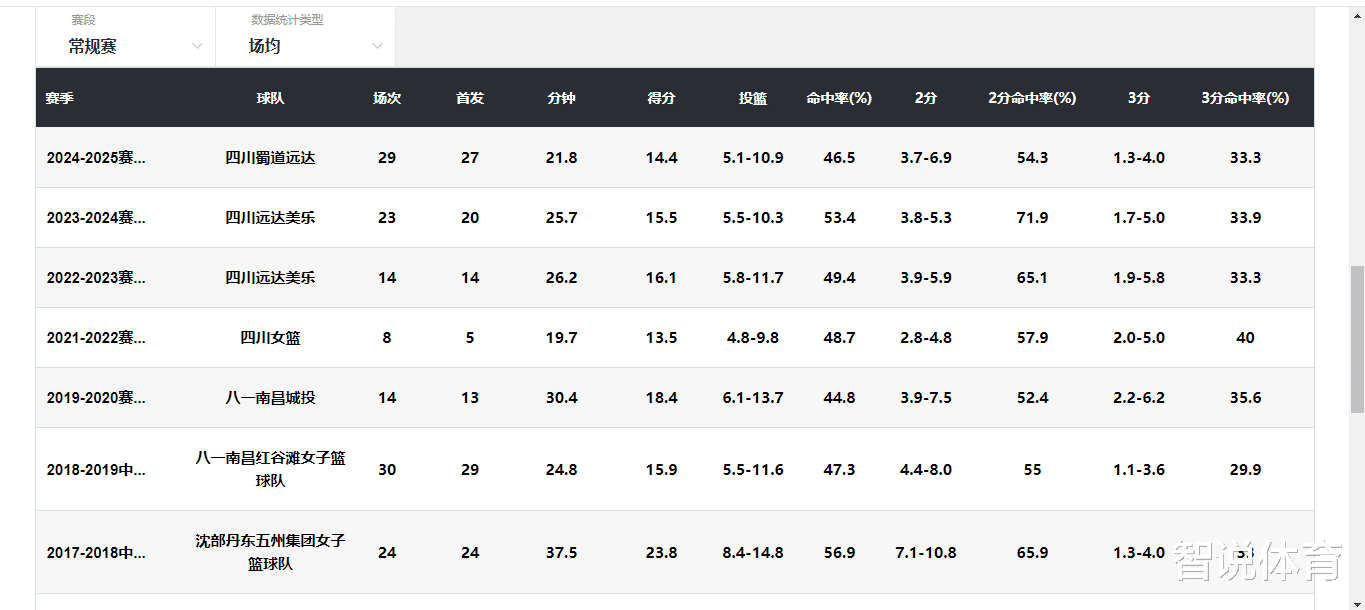Viewport: 1365px width, 610px height.
Task: Click team name 八一南昌城投
Action: [x=270, y=398]
